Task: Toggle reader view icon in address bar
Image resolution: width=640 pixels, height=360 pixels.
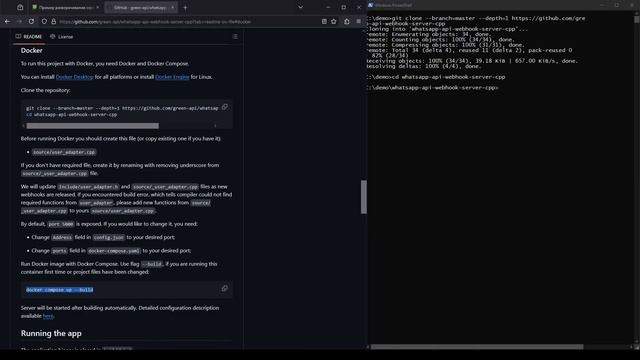Action: 324,21
